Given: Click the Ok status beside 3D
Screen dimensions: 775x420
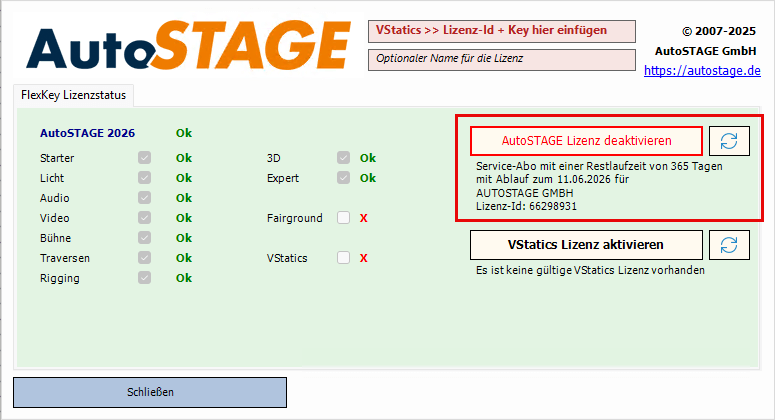Looking at the screenshot, I should point(368,158).
